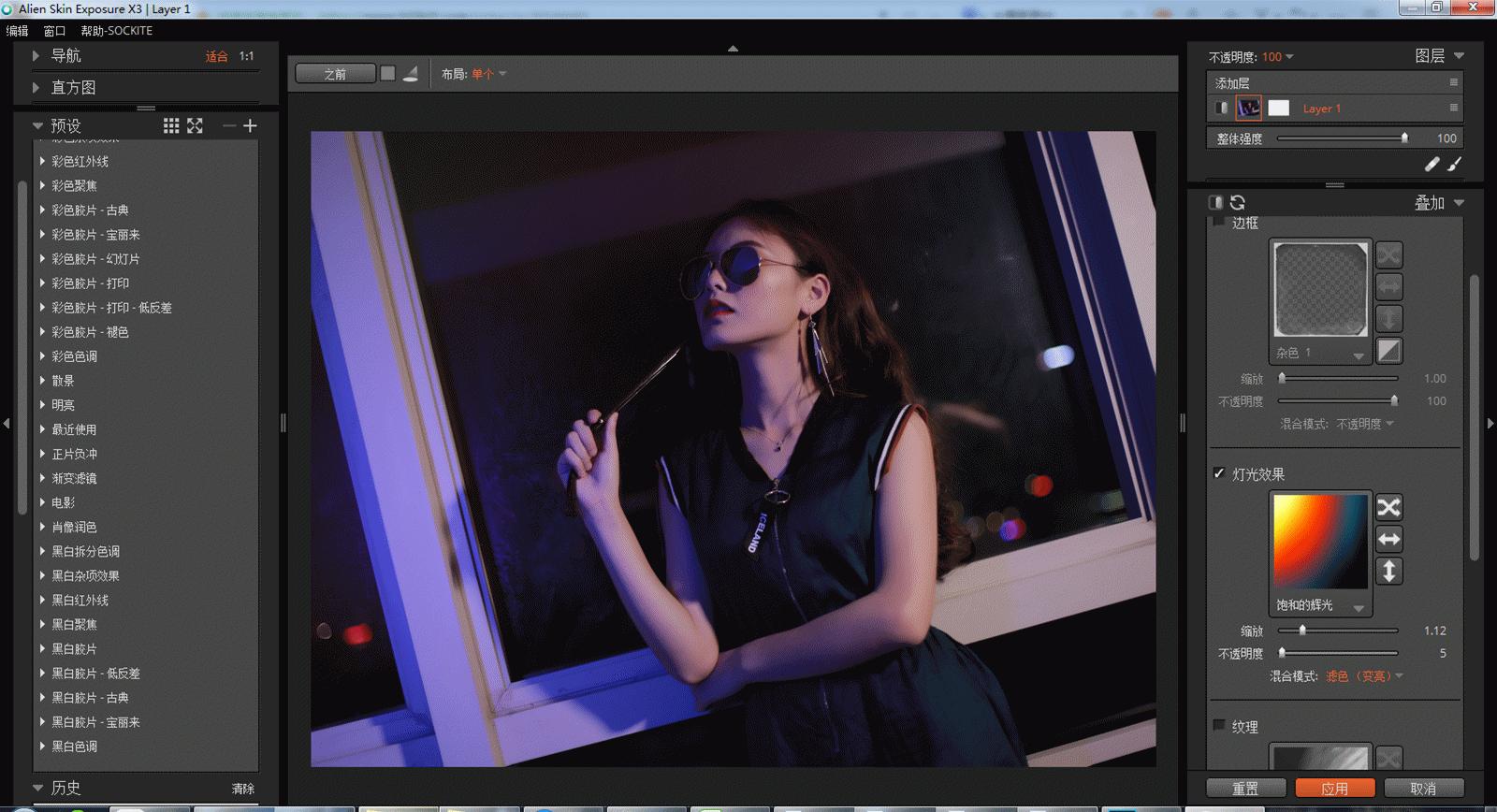Select the brush tool in Layers panel

pyautogui.click(x=1454, y=165)
